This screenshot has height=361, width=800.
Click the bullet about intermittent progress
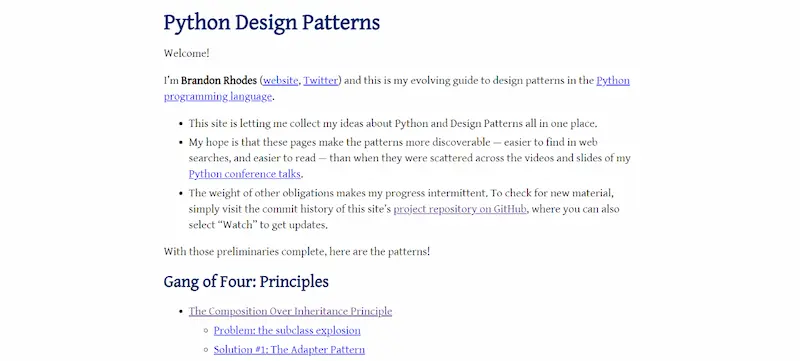[x=405, y=209]
